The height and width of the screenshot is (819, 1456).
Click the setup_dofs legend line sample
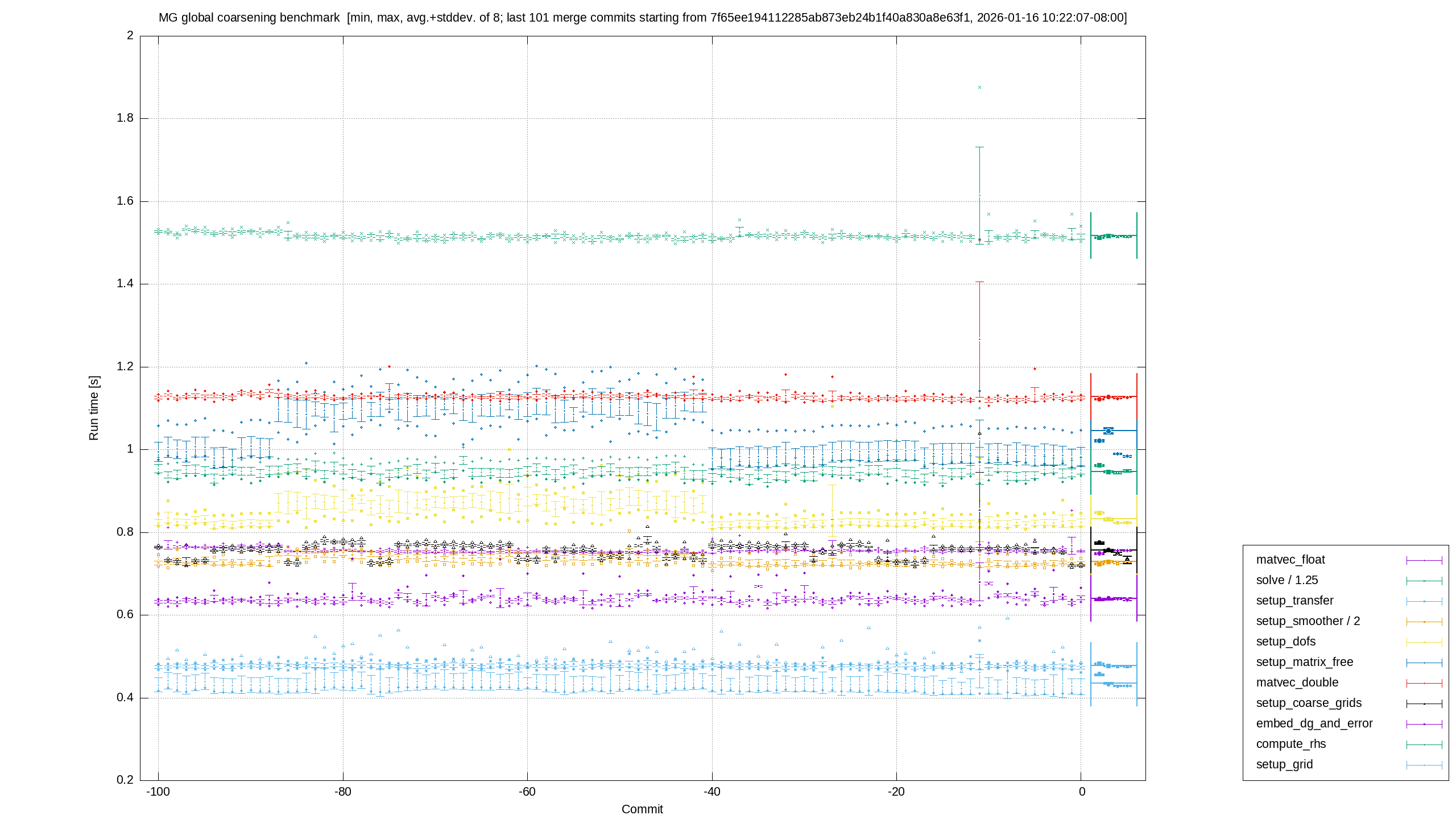point(1424,642)
